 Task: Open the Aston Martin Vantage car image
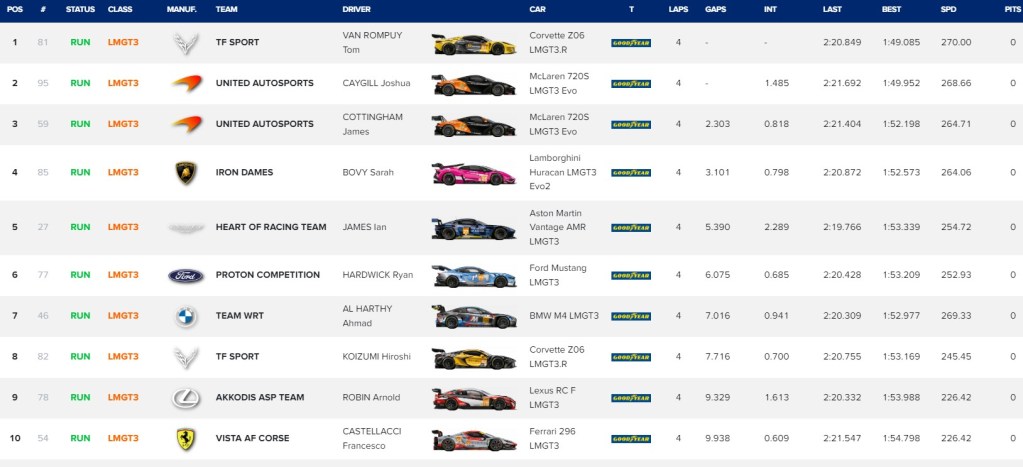click(474, 228)
